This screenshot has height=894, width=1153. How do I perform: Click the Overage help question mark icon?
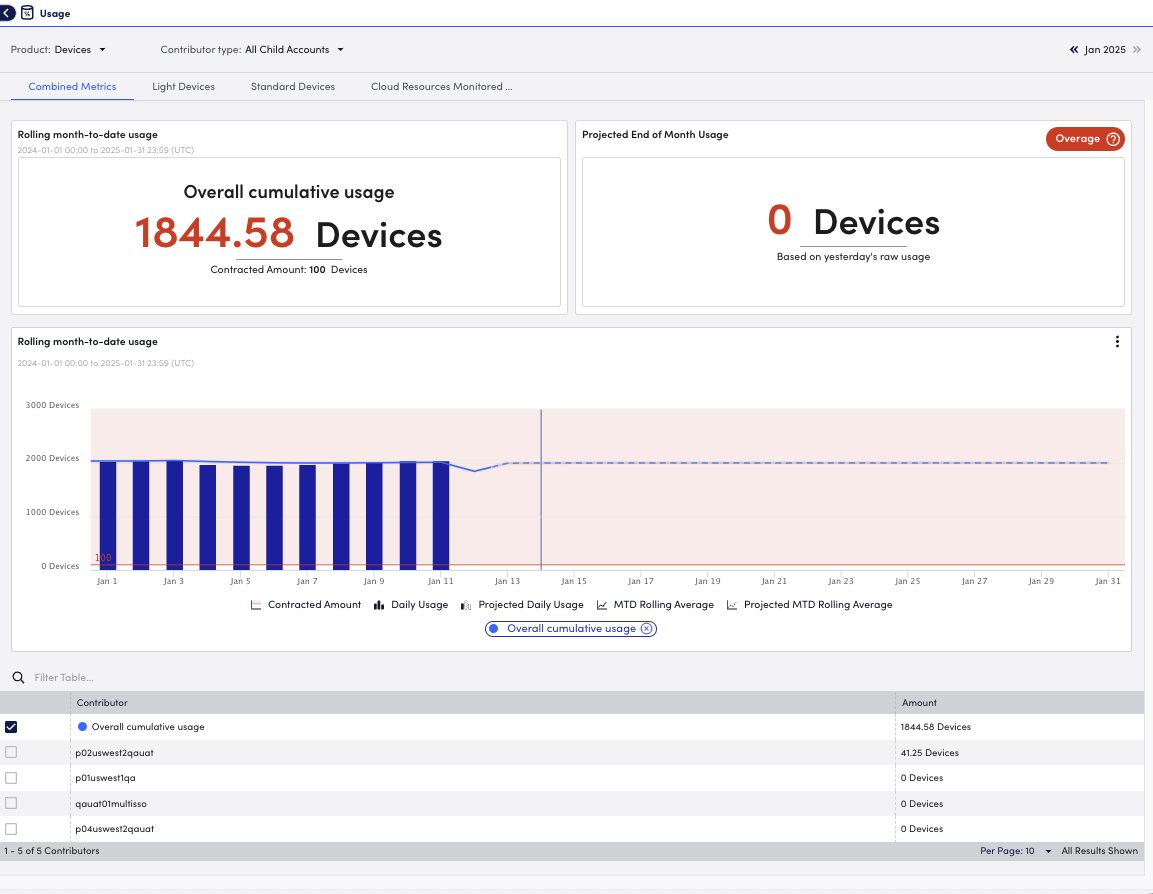coord(1113,139)
